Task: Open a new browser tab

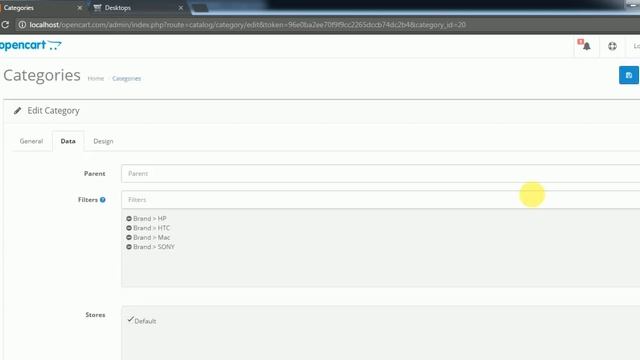Action: point(200,8)
